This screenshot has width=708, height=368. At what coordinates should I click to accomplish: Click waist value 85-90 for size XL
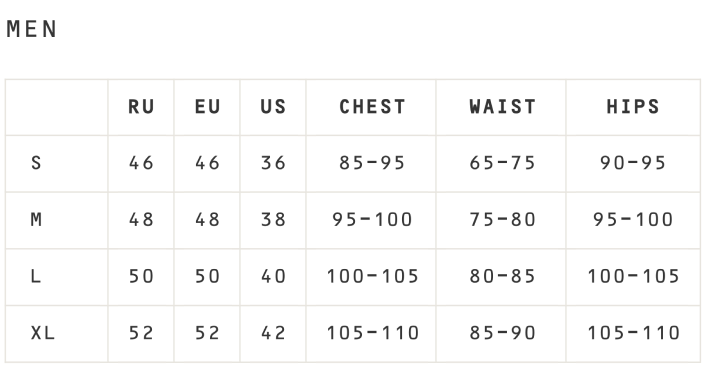click(x=502, y=333)
